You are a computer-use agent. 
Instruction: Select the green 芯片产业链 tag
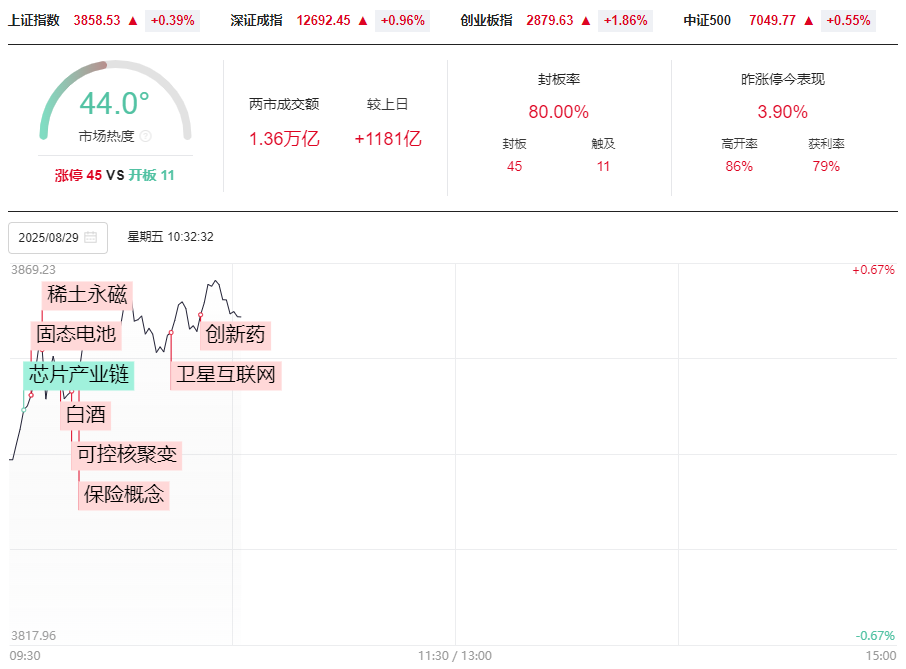click(79, 375)
